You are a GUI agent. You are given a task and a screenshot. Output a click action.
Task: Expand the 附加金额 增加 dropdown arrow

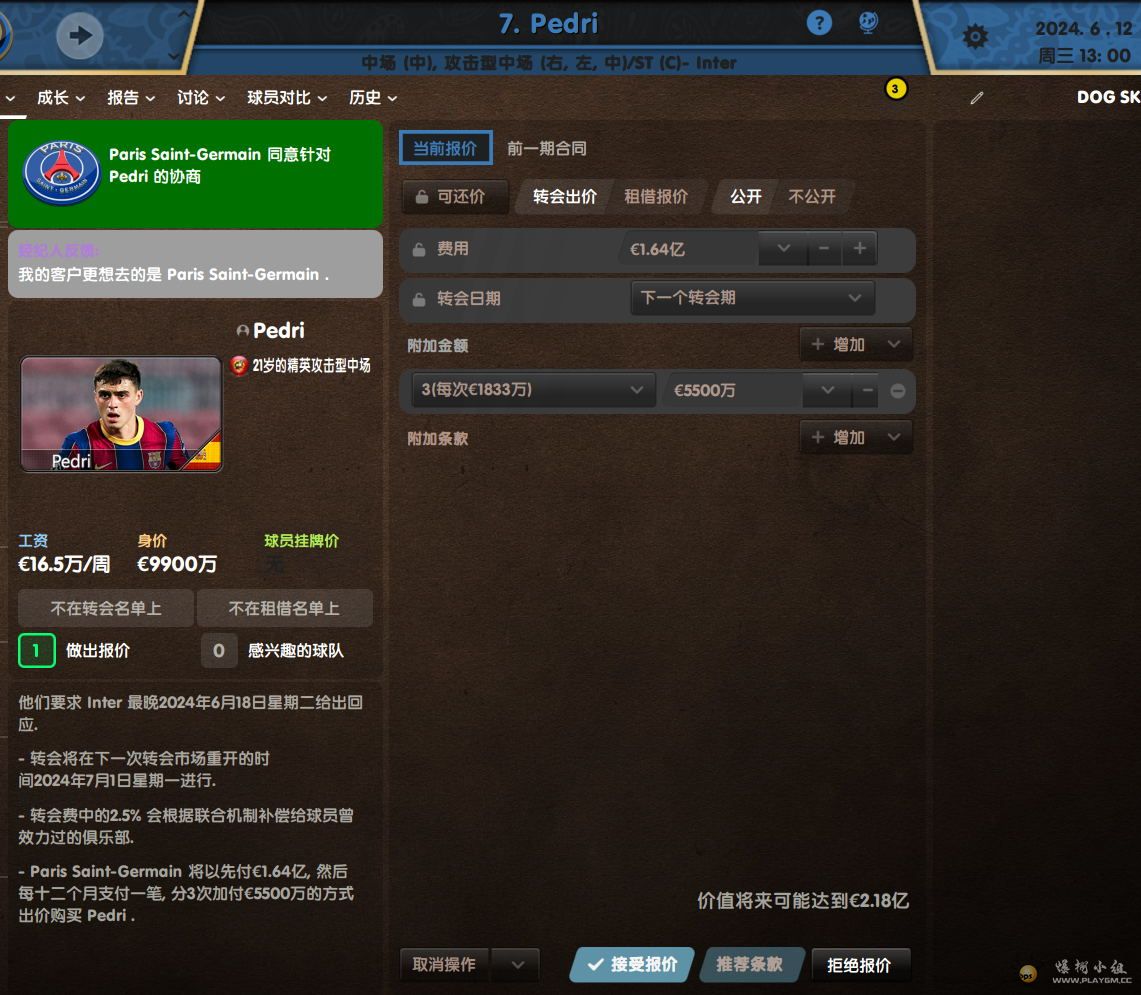(x=894, y=344)
